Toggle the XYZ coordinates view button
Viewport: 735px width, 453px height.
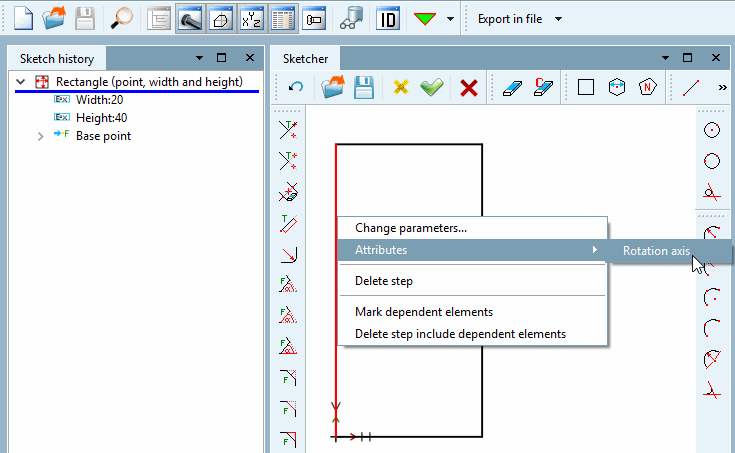(252, 19)
